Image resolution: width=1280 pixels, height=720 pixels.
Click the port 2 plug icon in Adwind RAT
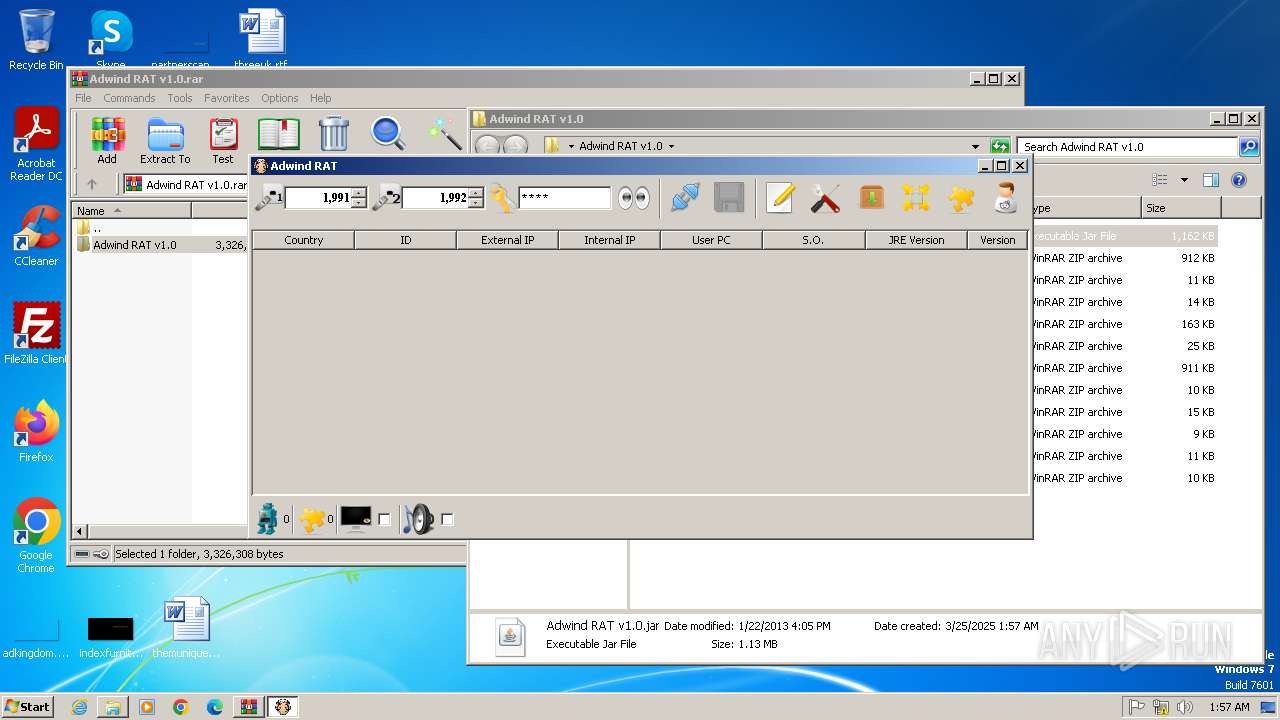(x=386, y=197)
